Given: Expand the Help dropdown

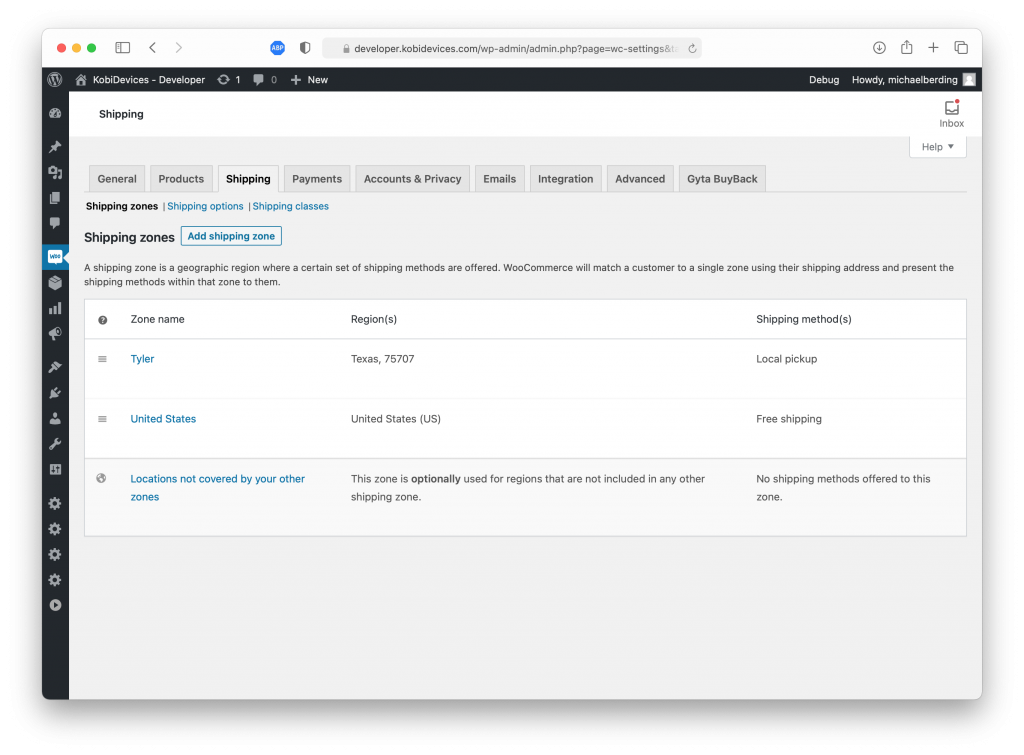Looking at the screenshot, I should pyautogui.click(x=938, y=147).
